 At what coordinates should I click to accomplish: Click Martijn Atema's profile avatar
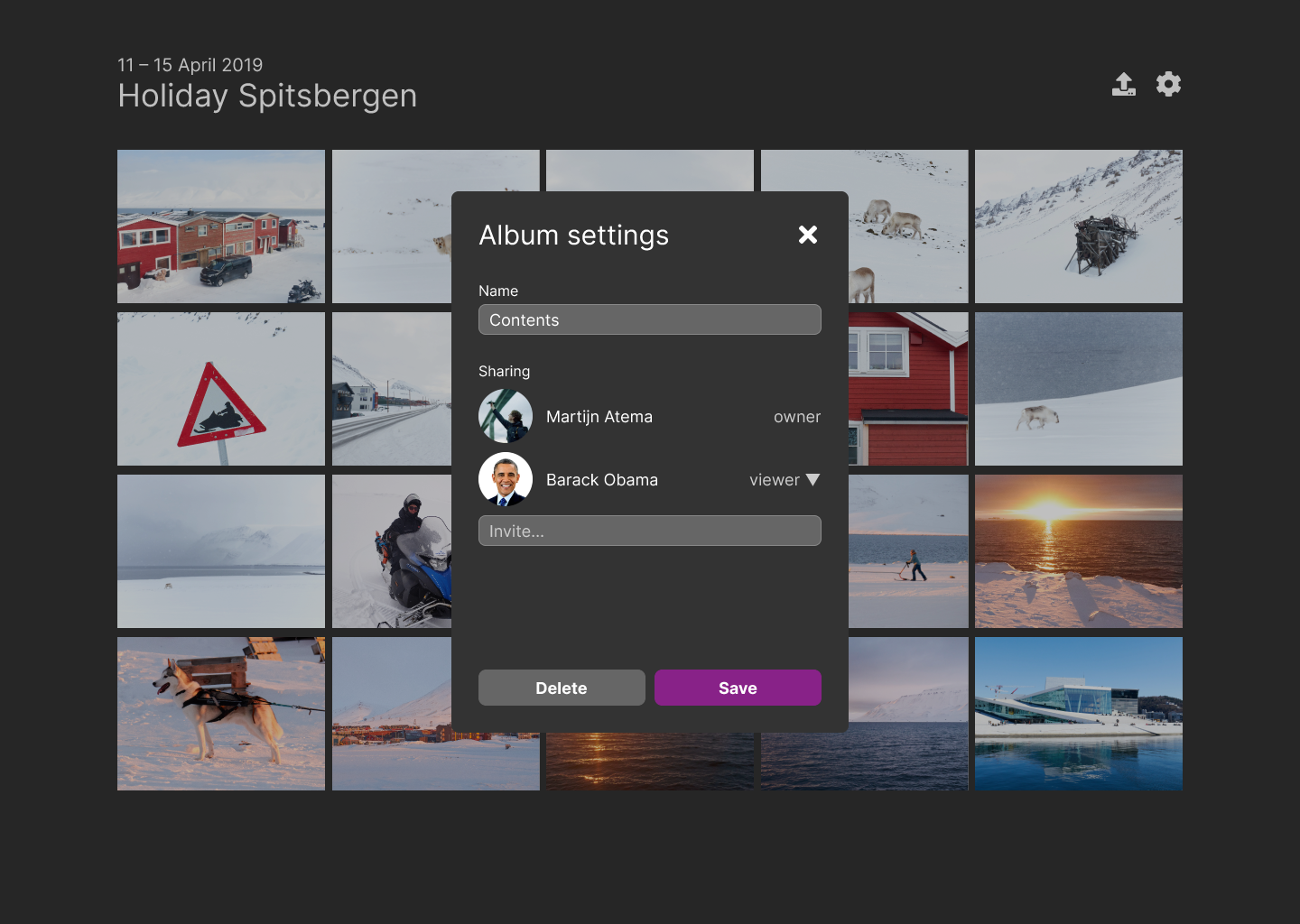click(x=506, y=416)
